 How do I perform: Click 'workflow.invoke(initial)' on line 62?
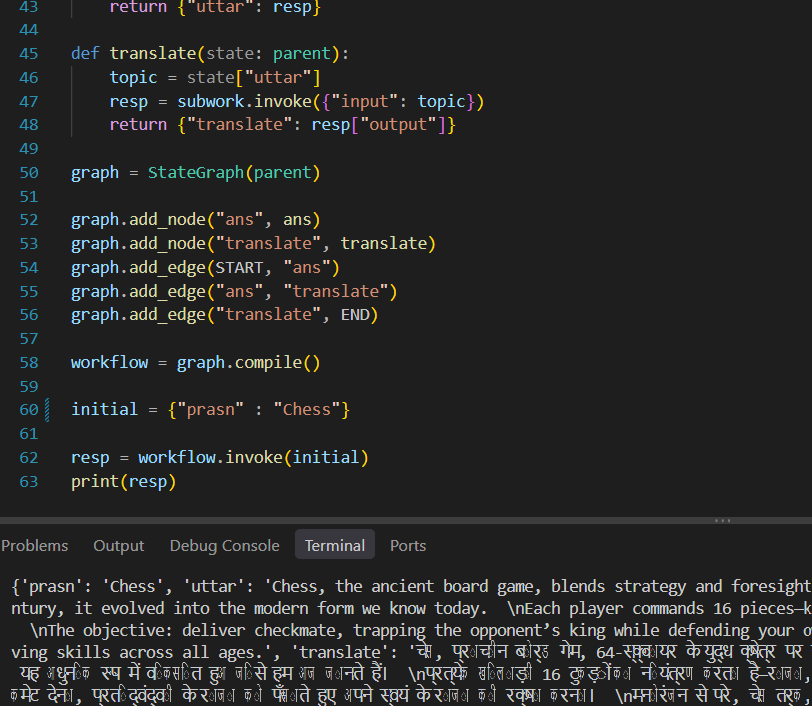click(x=253, y=457)
